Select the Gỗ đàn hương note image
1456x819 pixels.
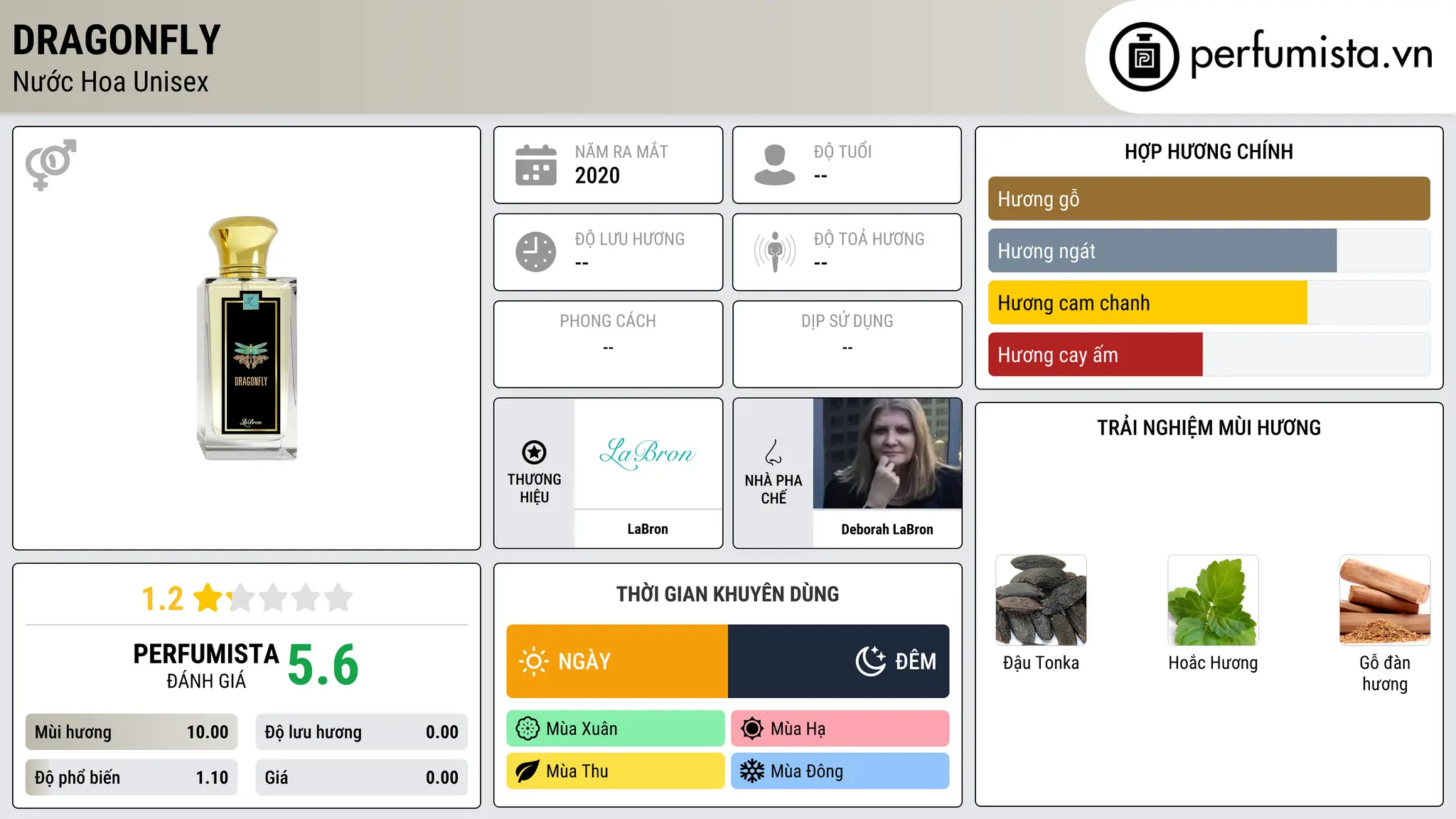[1385, 600]
